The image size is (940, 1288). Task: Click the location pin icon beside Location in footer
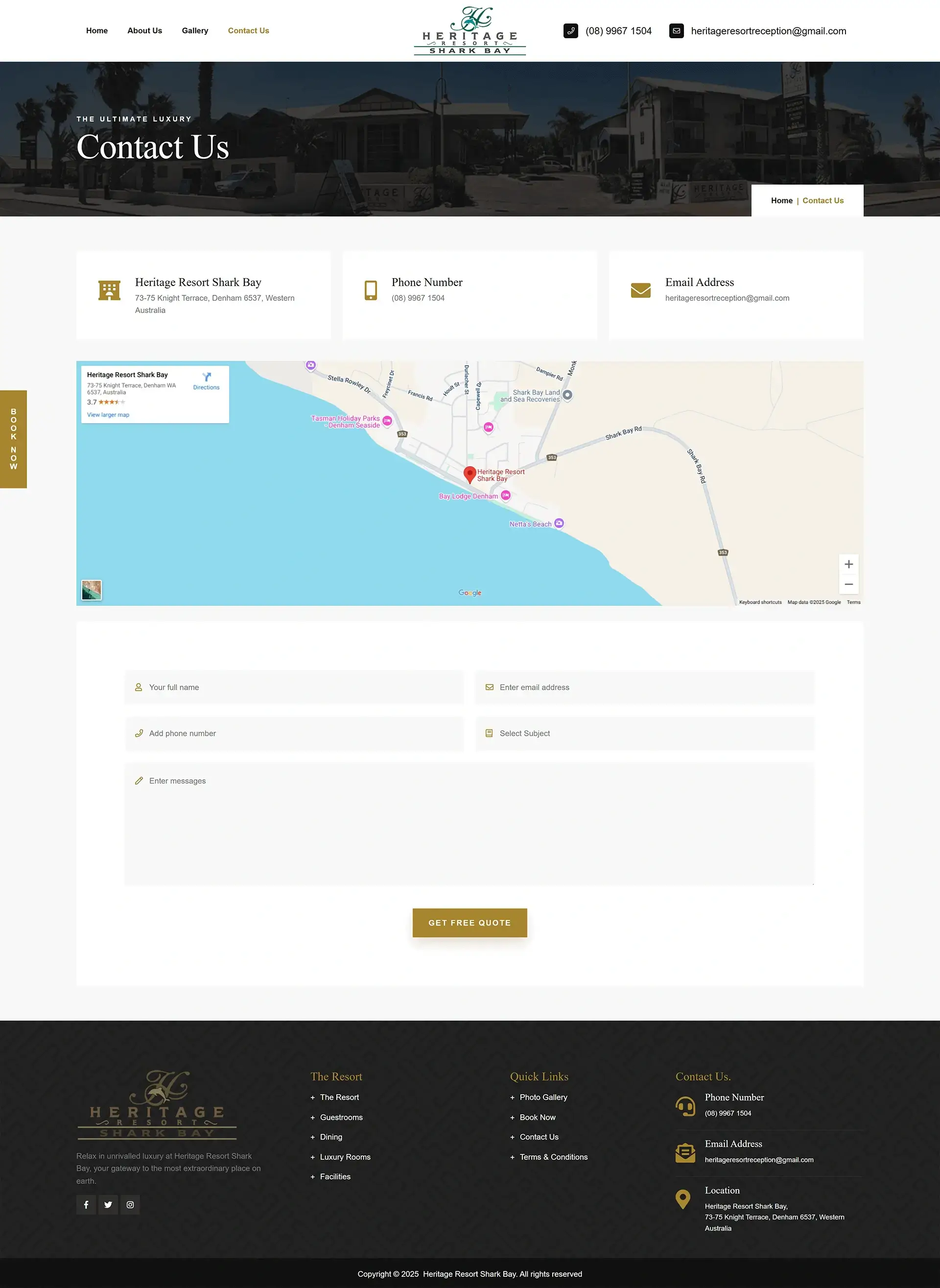pyautogui.click(x=683, y=1199)
